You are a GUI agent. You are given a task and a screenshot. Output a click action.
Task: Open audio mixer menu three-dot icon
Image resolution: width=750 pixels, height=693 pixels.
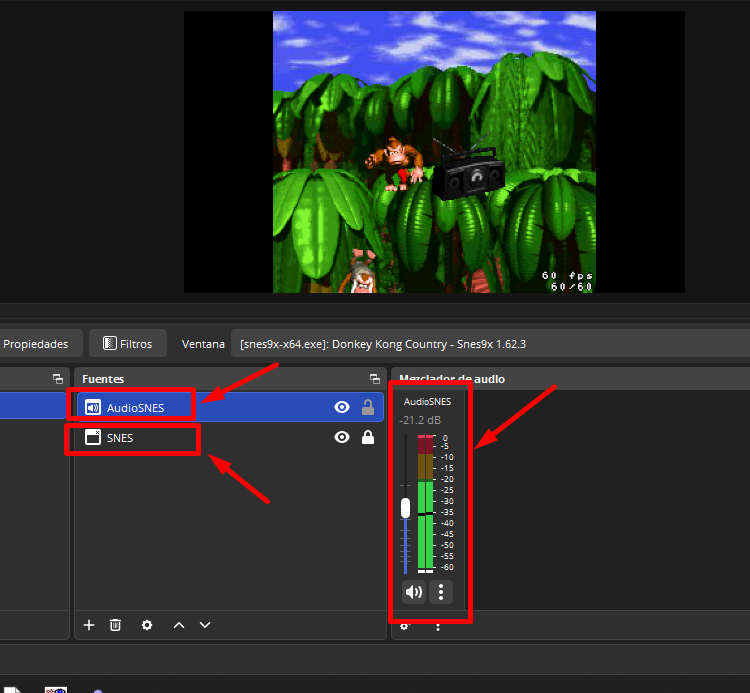pyautogui.click(x=438, y=627)
